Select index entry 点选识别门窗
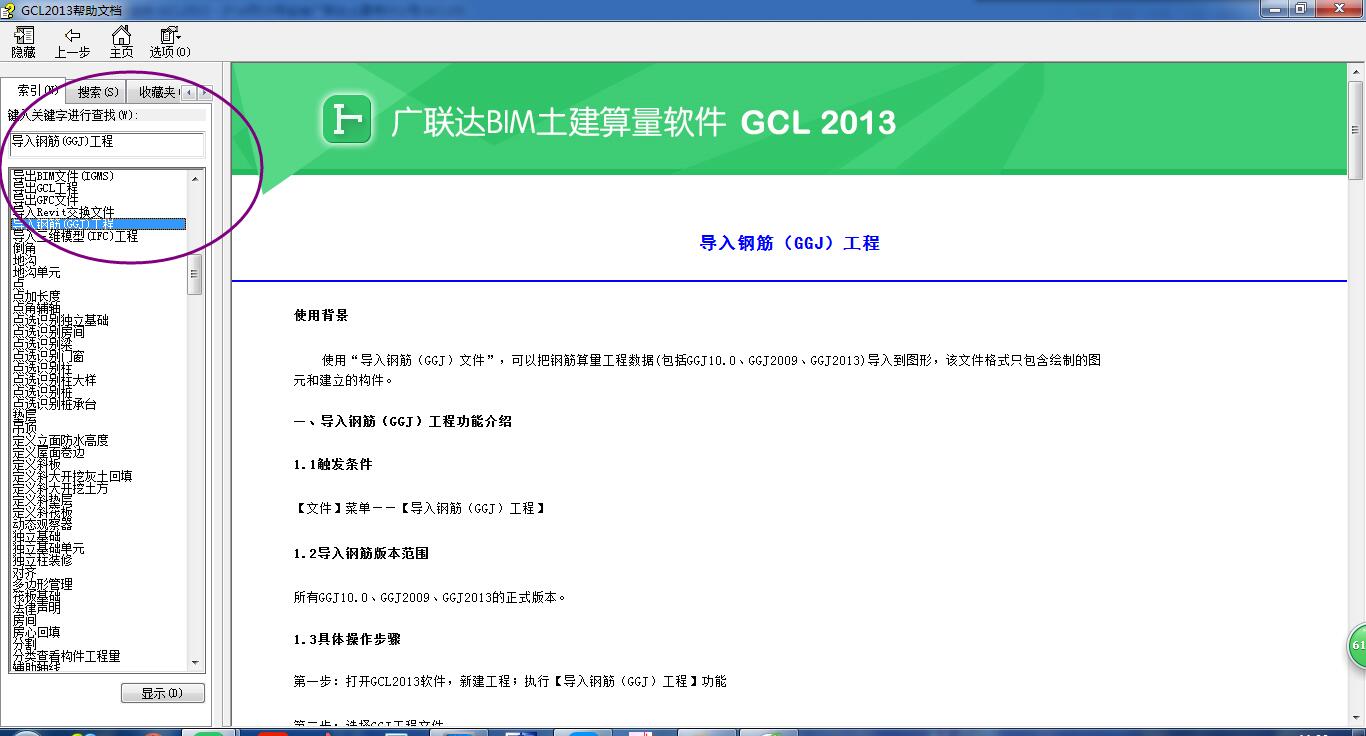Viewport: 1366px width, 736px height. point(48,356)
